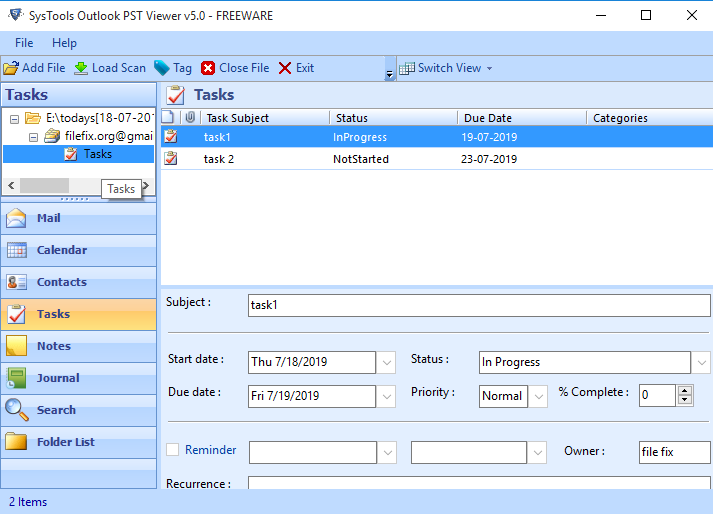Sort by Task Subject column

tap(266, 118)
